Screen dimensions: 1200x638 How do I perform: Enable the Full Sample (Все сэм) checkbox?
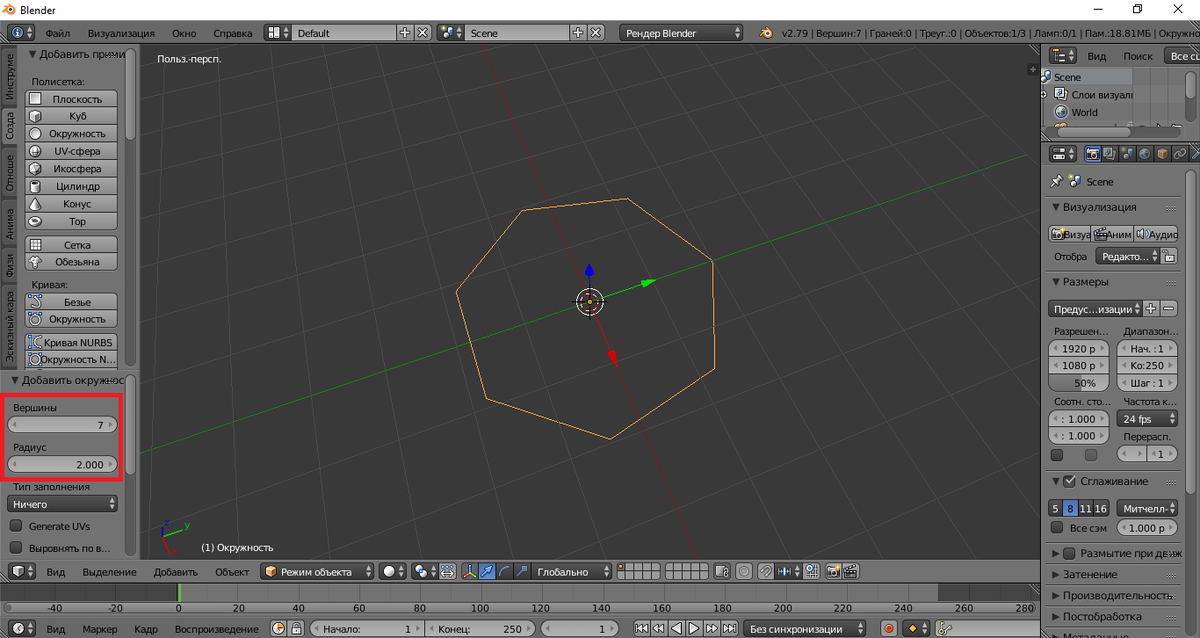[1057, 528]
